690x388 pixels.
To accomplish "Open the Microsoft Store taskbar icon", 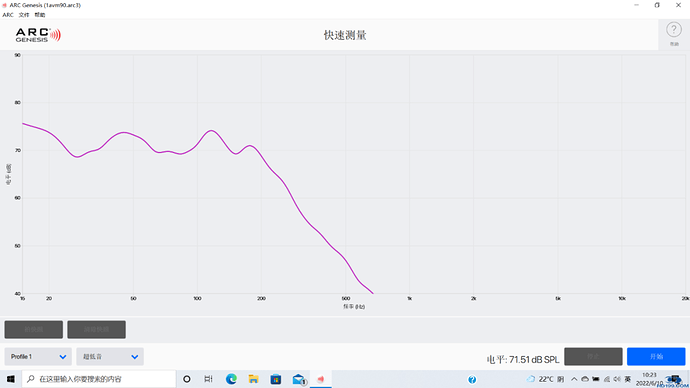I will 276,379.
